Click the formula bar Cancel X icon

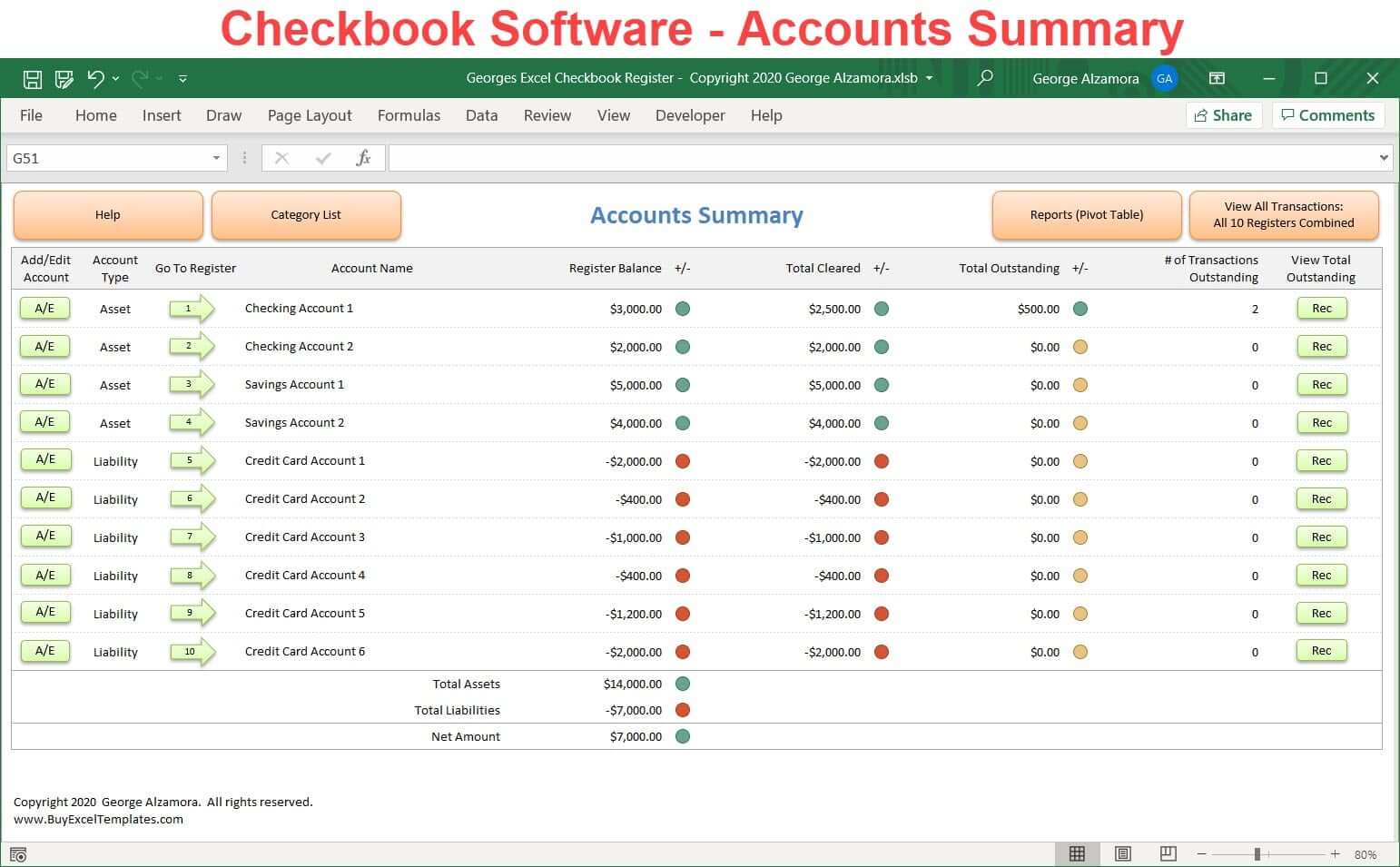(281, 158)
